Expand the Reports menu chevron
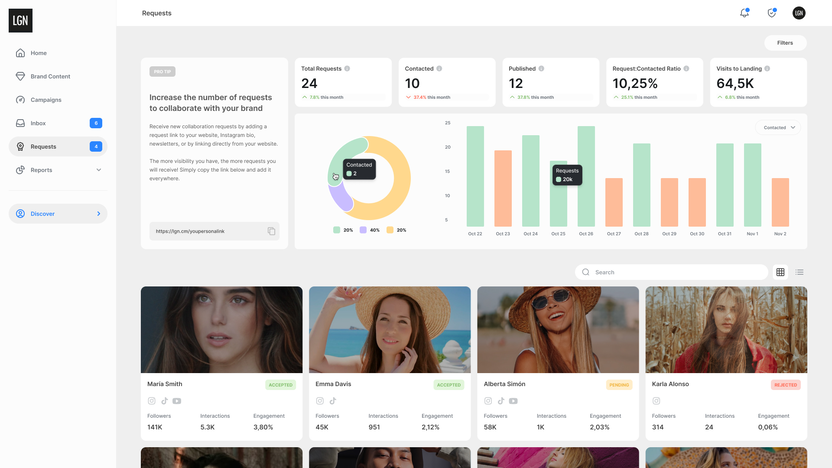 (x=98, y=170)
